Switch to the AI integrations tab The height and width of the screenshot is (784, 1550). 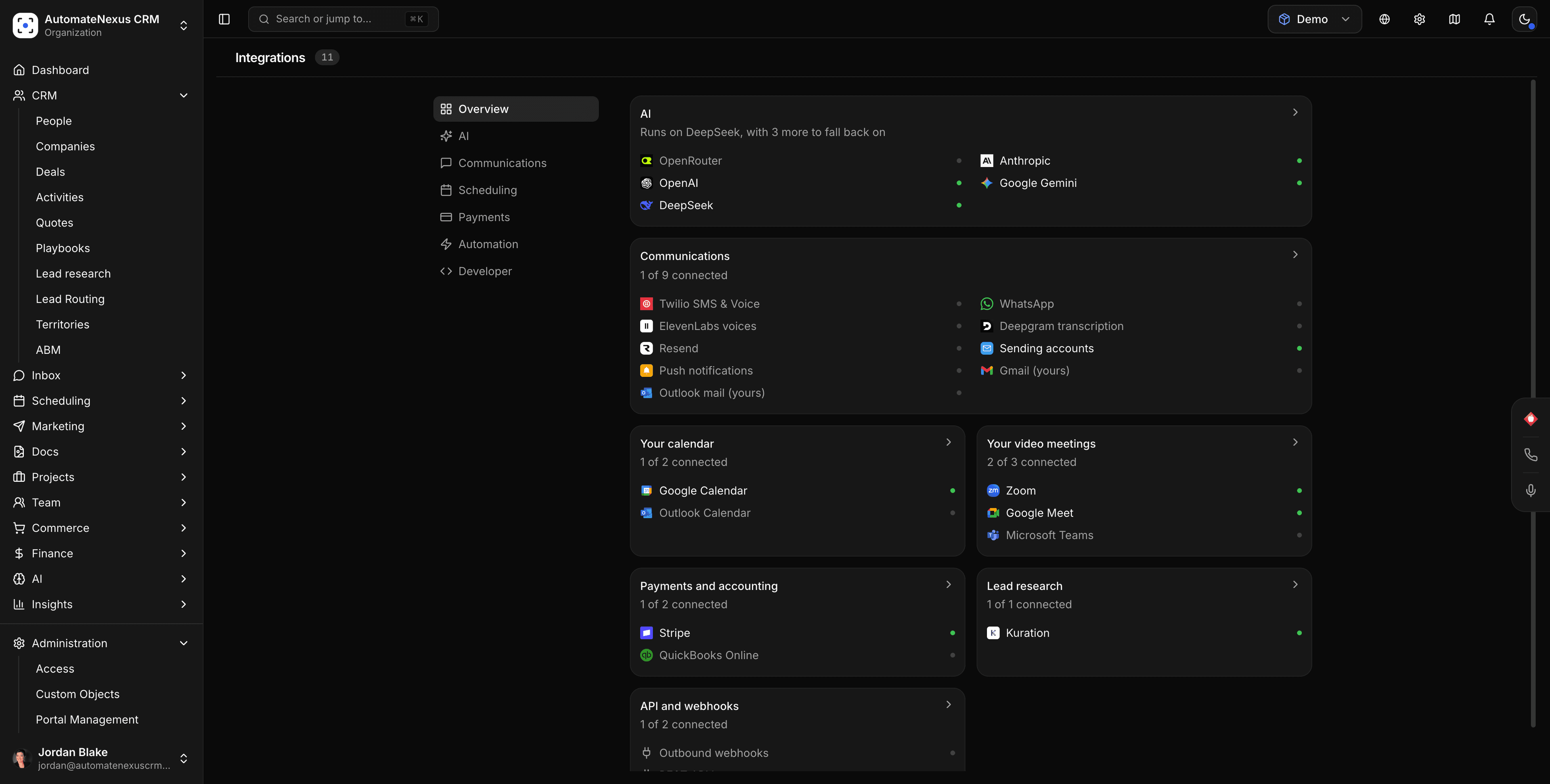[x=516, y=136]
